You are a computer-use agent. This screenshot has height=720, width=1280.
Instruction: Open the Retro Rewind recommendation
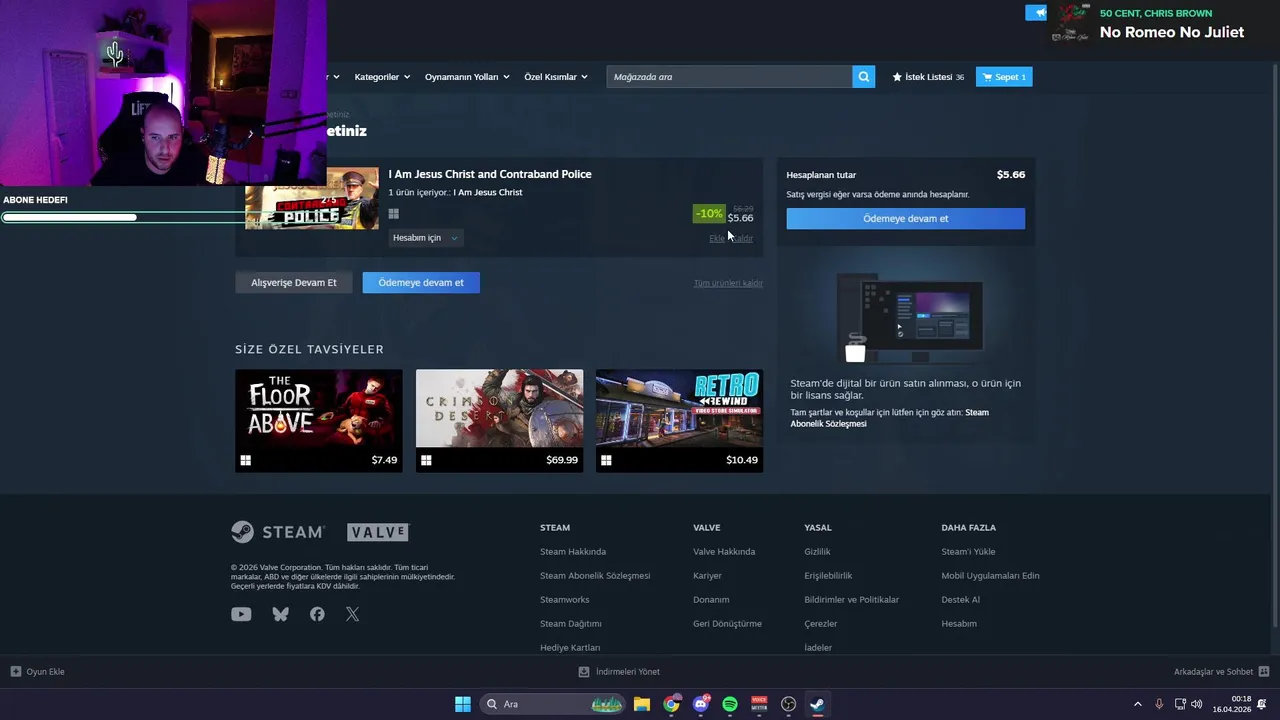[x=679, y=420]
